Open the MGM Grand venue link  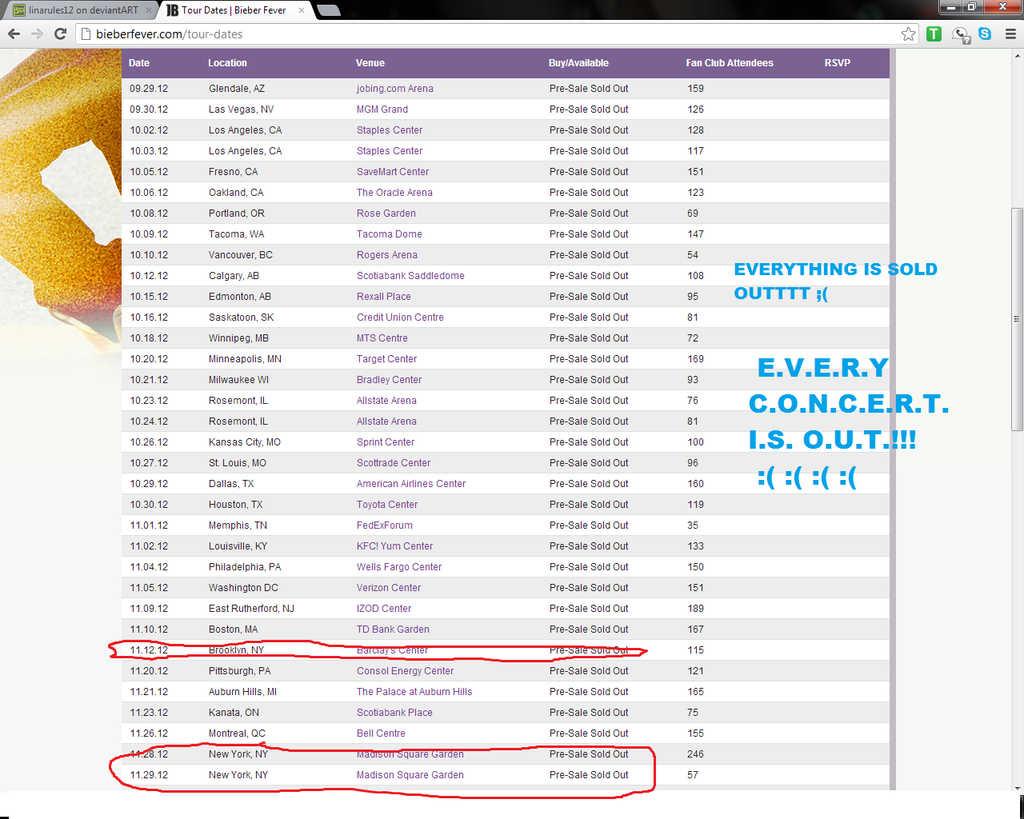(x=382, y=109)
